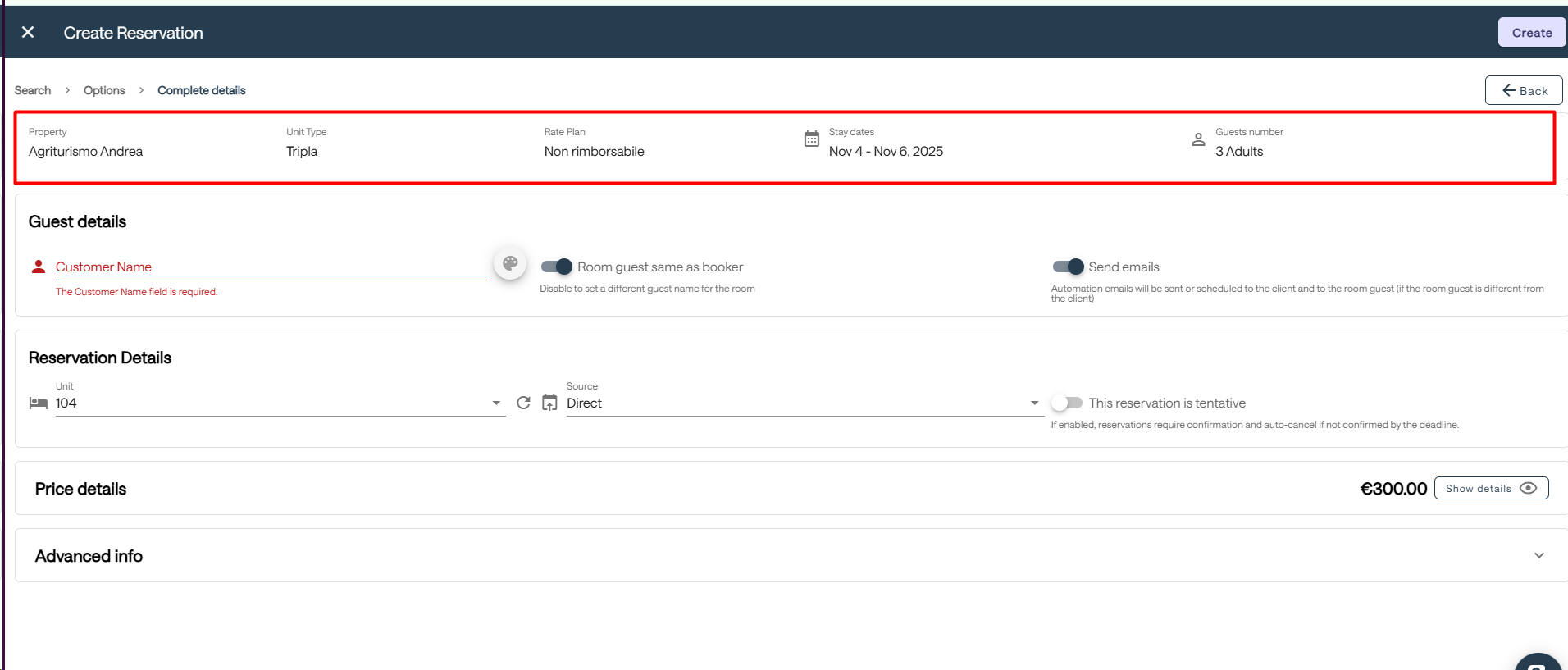This screenshot has width=1568, height=670.
Task: Click the Customer Name input field
Action: (x=271, y=267)
